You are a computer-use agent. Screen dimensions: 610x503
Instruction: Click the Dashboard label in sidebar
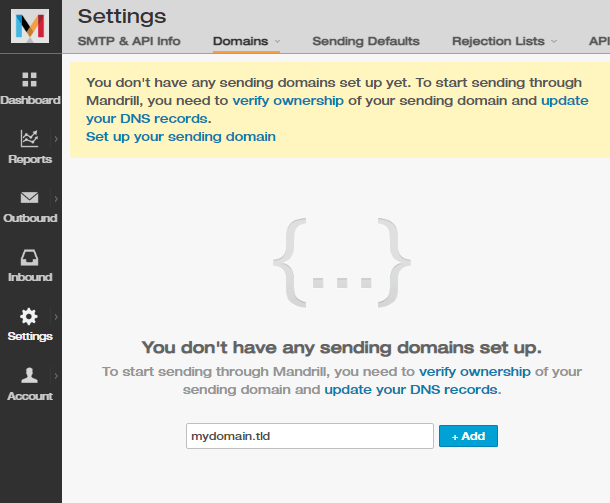tap(30, 100)
